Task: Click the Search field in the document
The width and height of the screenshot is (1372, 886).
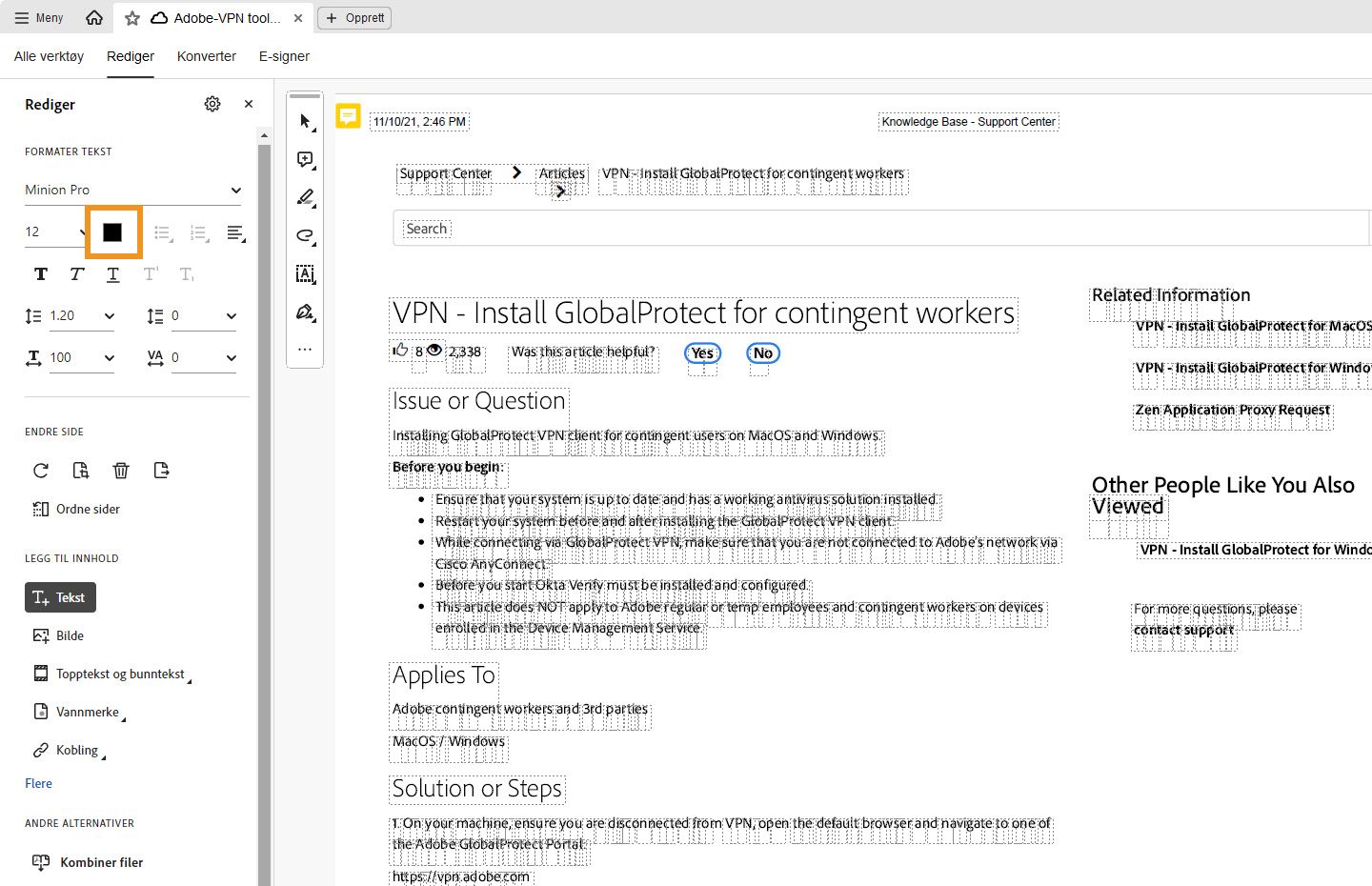Action: [x=857, y=229]
